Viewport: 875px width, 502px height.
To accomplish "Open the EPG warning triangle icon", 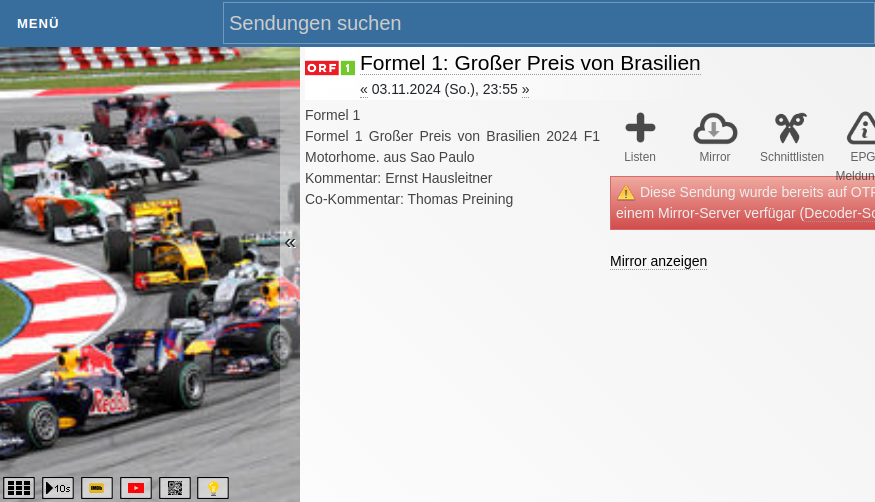I will pos(861,128).
